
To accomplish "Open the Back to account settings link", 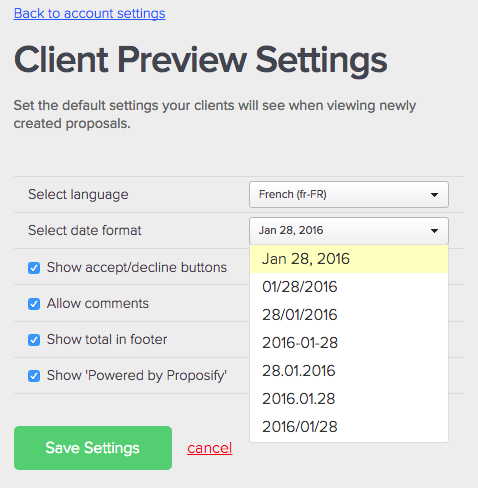I will click(89, 13).
